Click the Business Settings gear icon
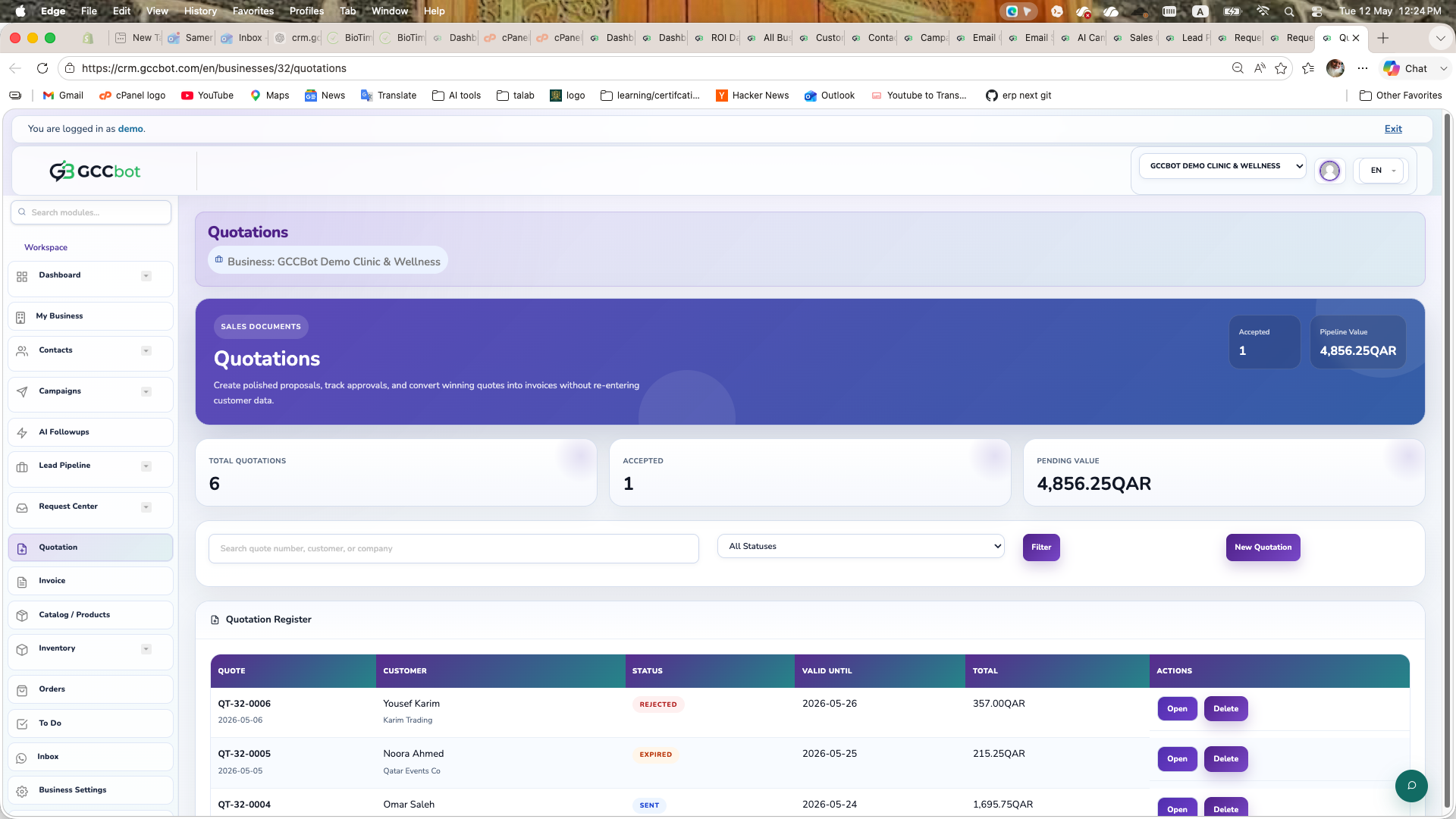Screen dimensions: 1456x819 click(22, 791)
